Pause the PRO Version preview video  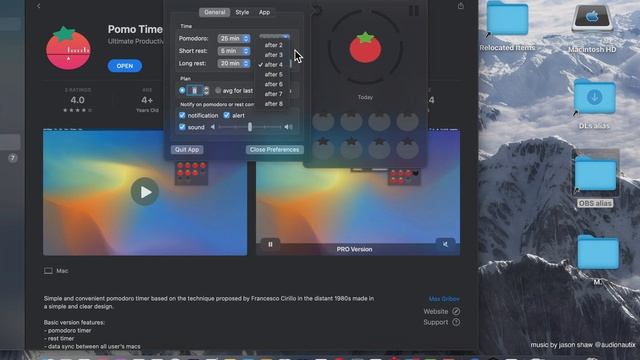click(270, 244)
